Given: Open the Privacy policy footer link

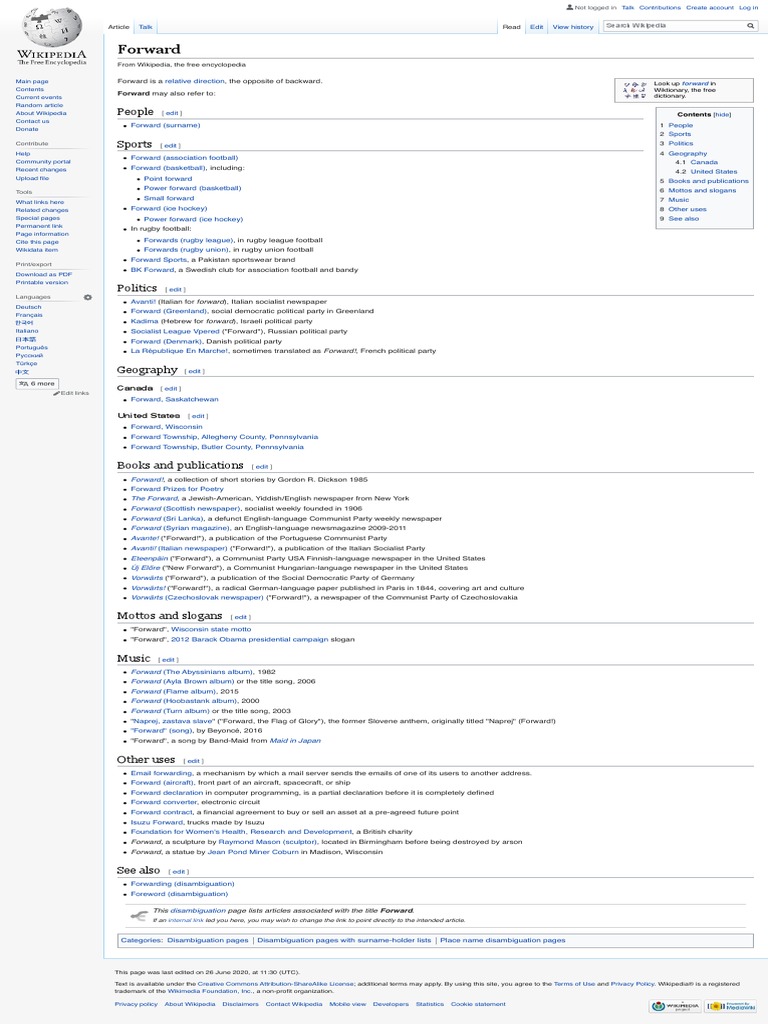Looking at the screenshot, I should point(136,1004).
